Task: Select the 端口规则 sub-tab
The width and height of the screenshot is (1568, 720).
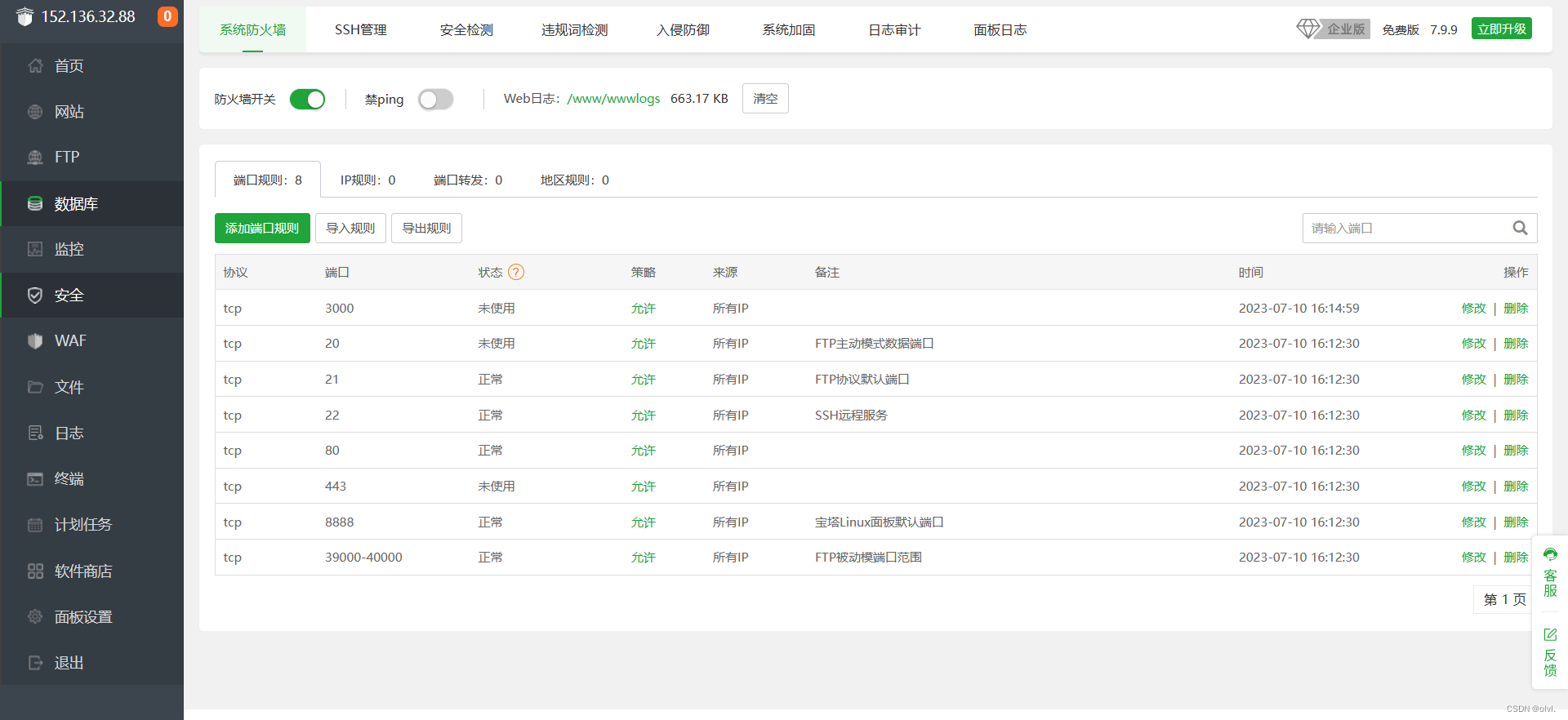Action: pos(268,180)
